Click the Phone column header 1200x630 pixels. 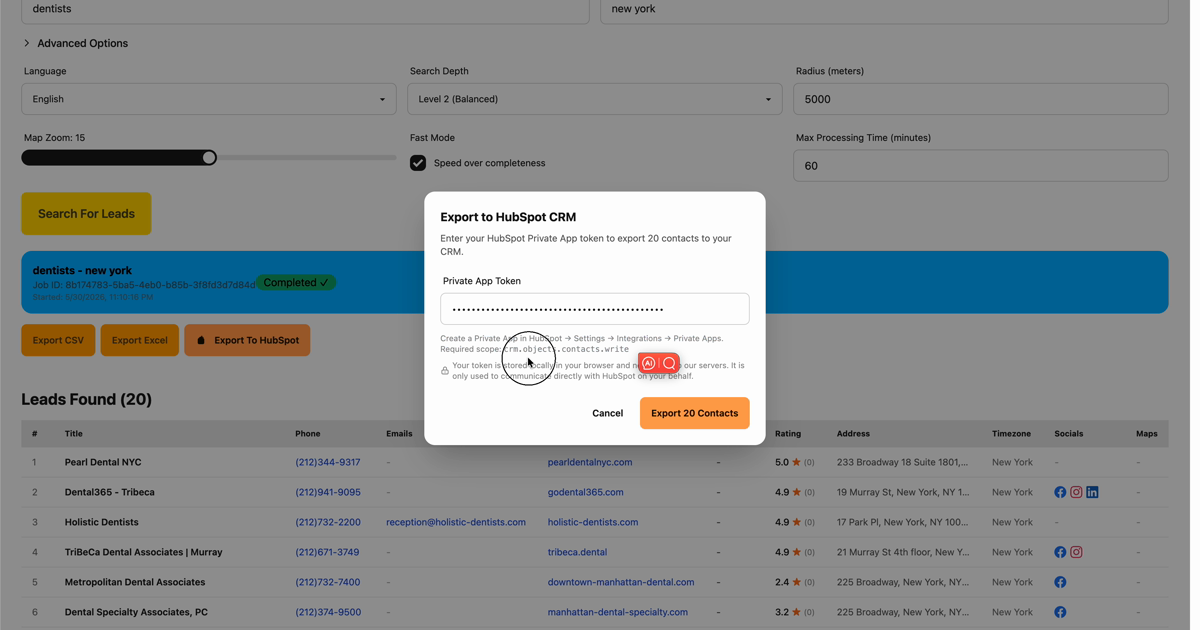[x=308, y=434]
